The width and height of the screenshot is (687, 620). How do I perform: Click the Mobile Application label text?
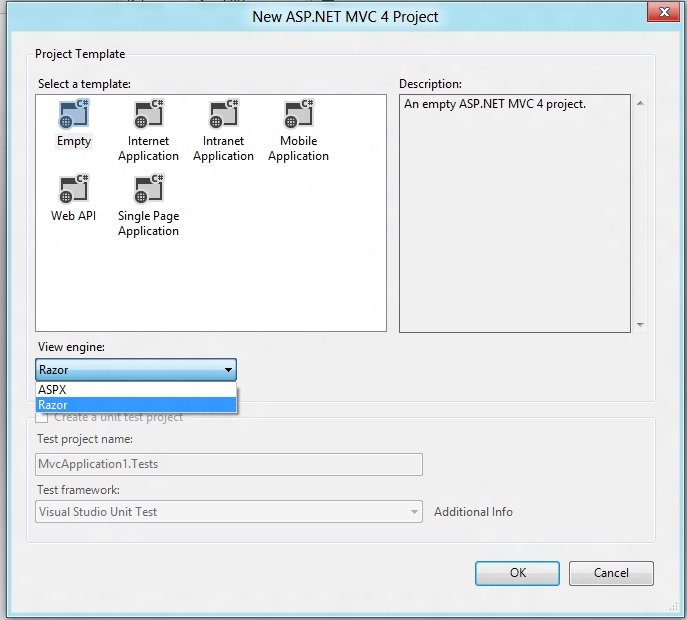pyautogui.click(x=298, y=149)
